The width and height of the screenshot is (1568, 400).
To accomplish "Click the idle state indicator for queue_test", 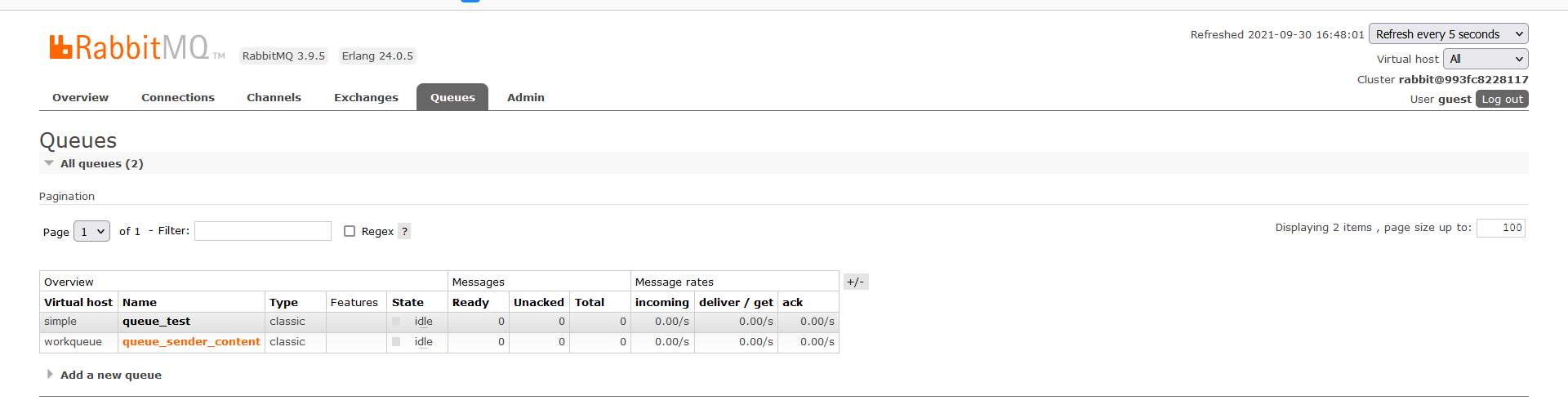I will [423, 322].
